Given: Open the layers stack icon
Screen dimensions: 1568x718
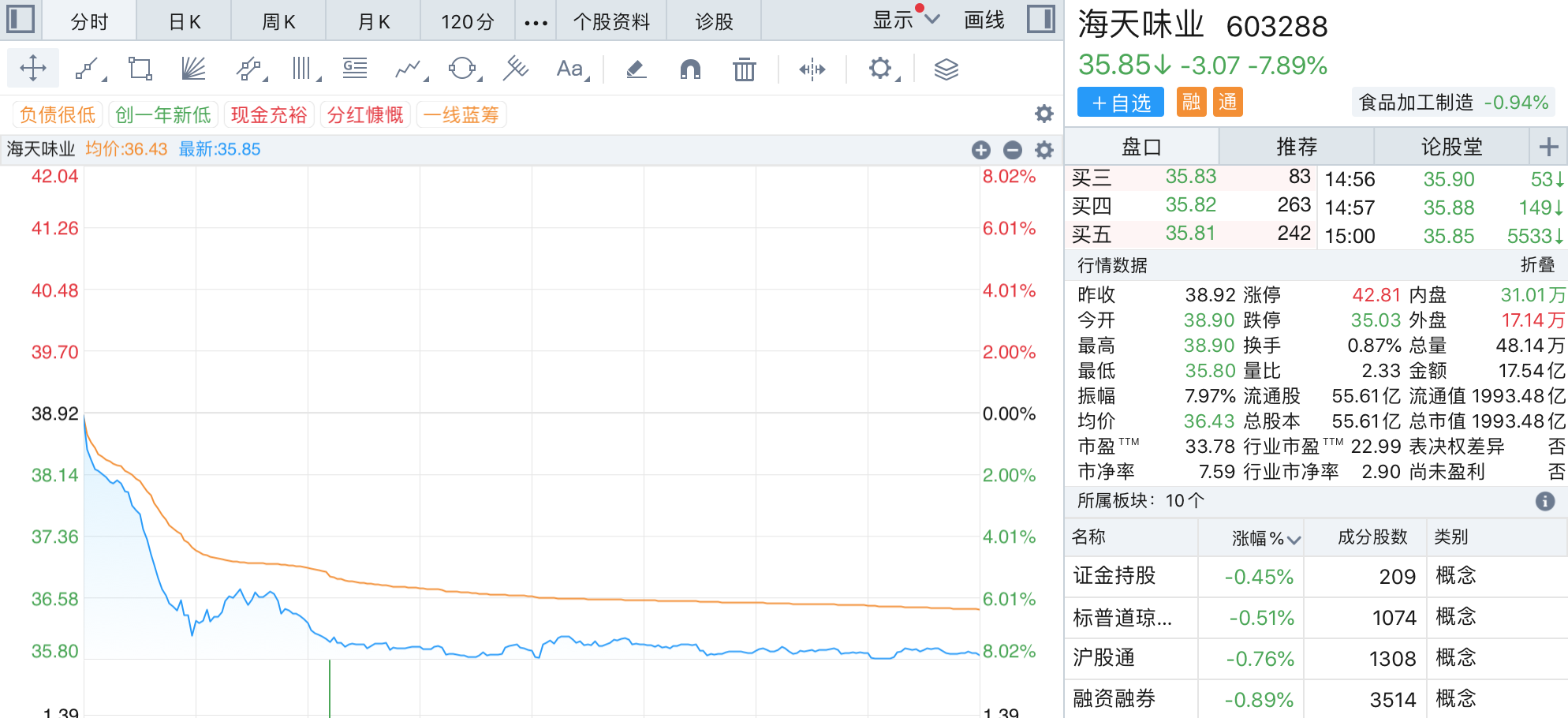Looking at the screenshot, I should [x=946, y=69].
